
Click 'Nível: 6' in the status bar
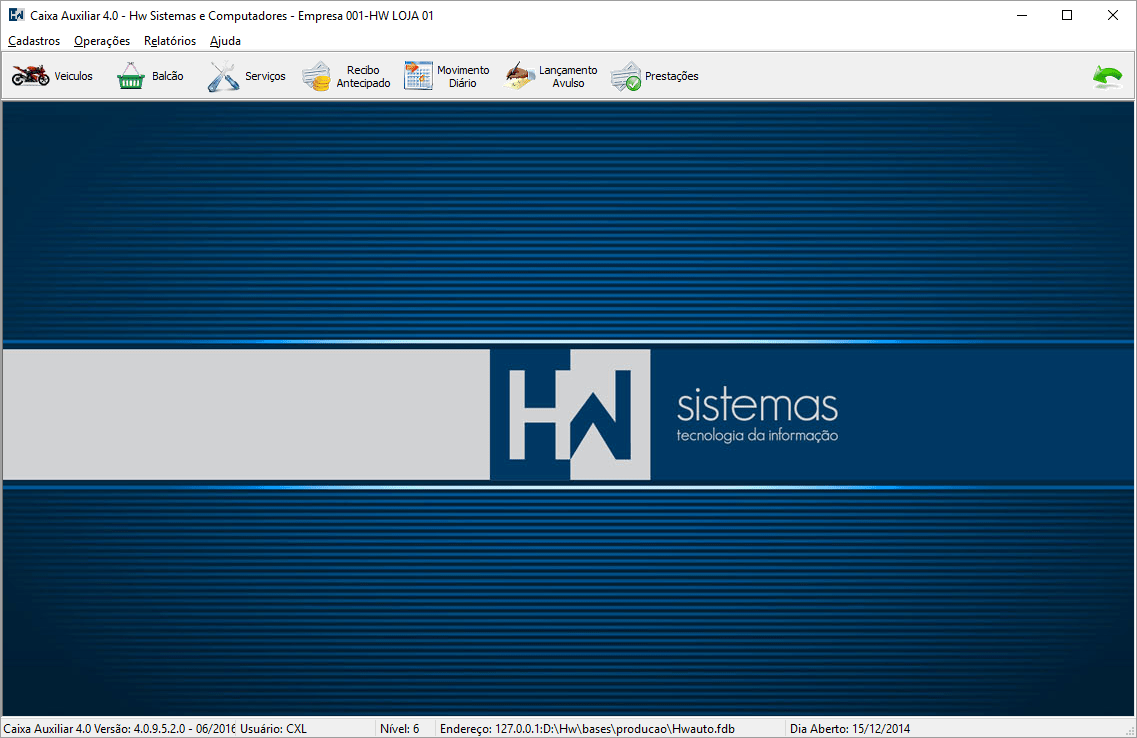click(400, 729)
